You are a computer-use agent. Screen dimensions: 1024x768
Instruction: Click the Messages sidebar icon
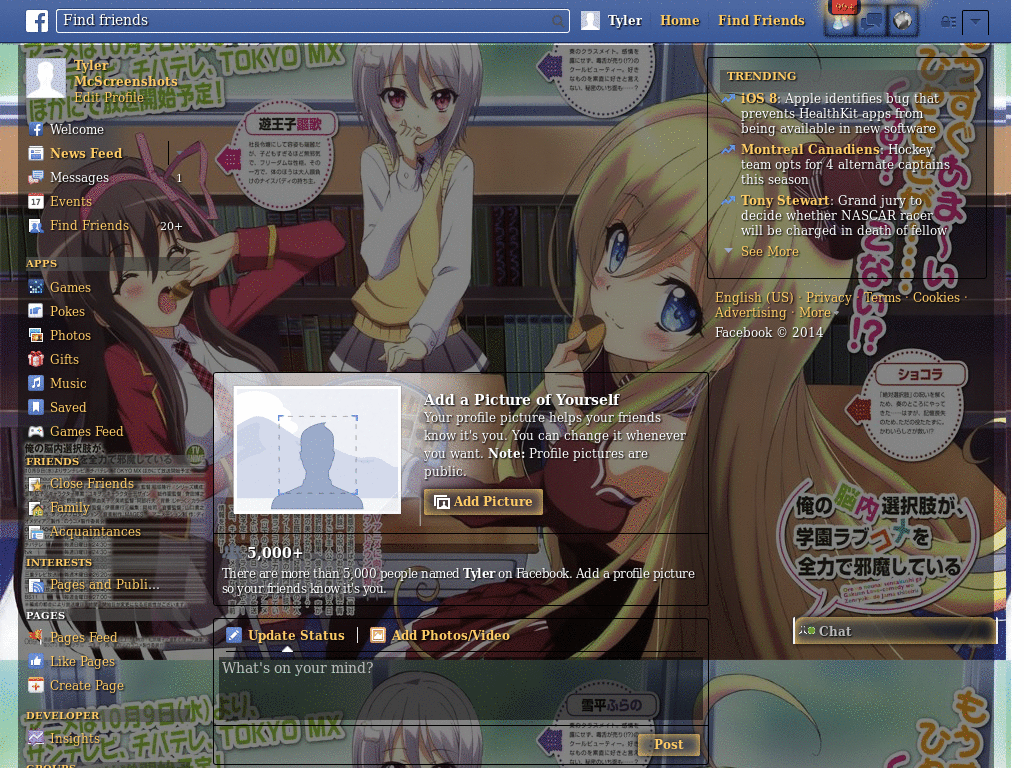pos(36,178)
